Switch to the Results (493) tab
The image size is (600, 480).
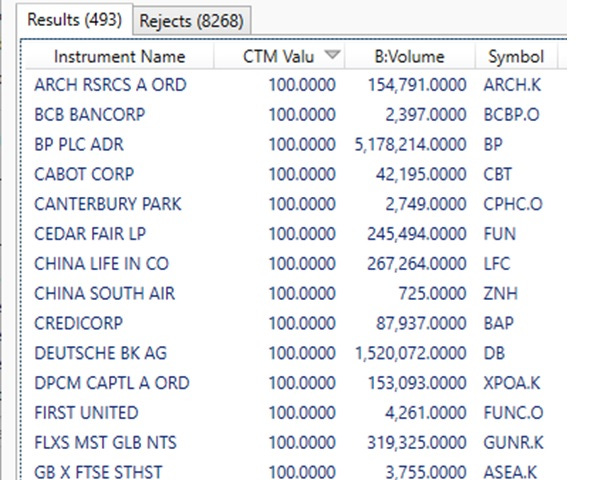[75, 20]
